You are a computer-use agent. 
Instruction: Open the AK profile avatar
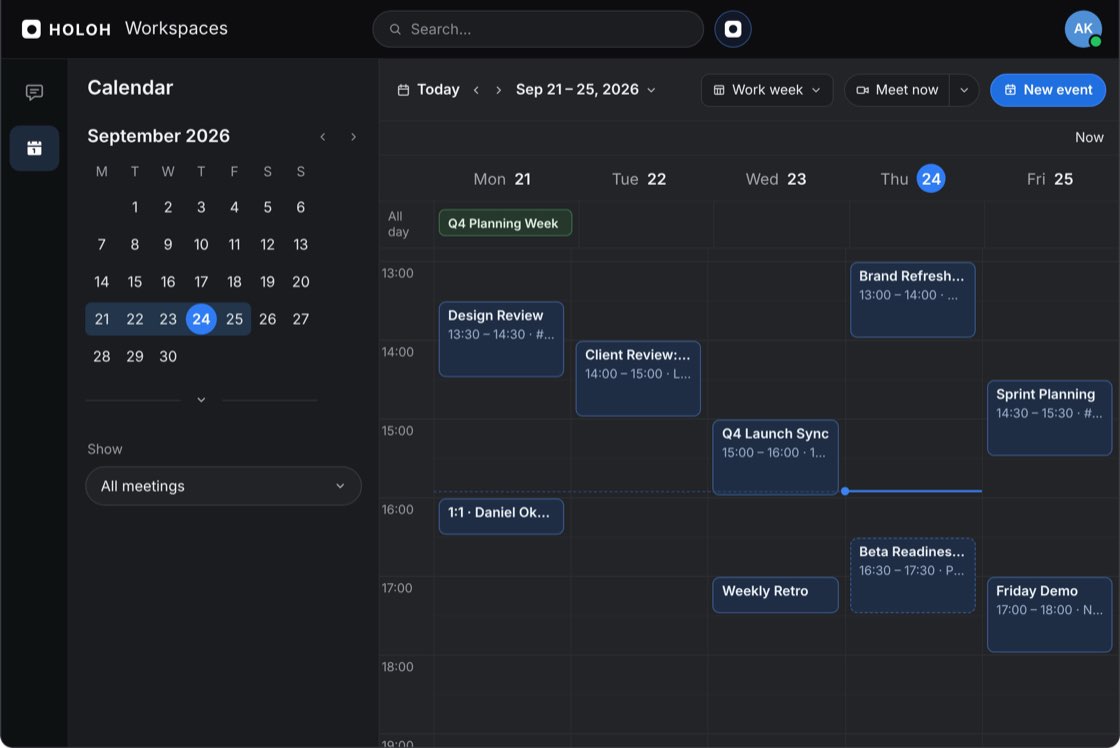pos(1083,29)
